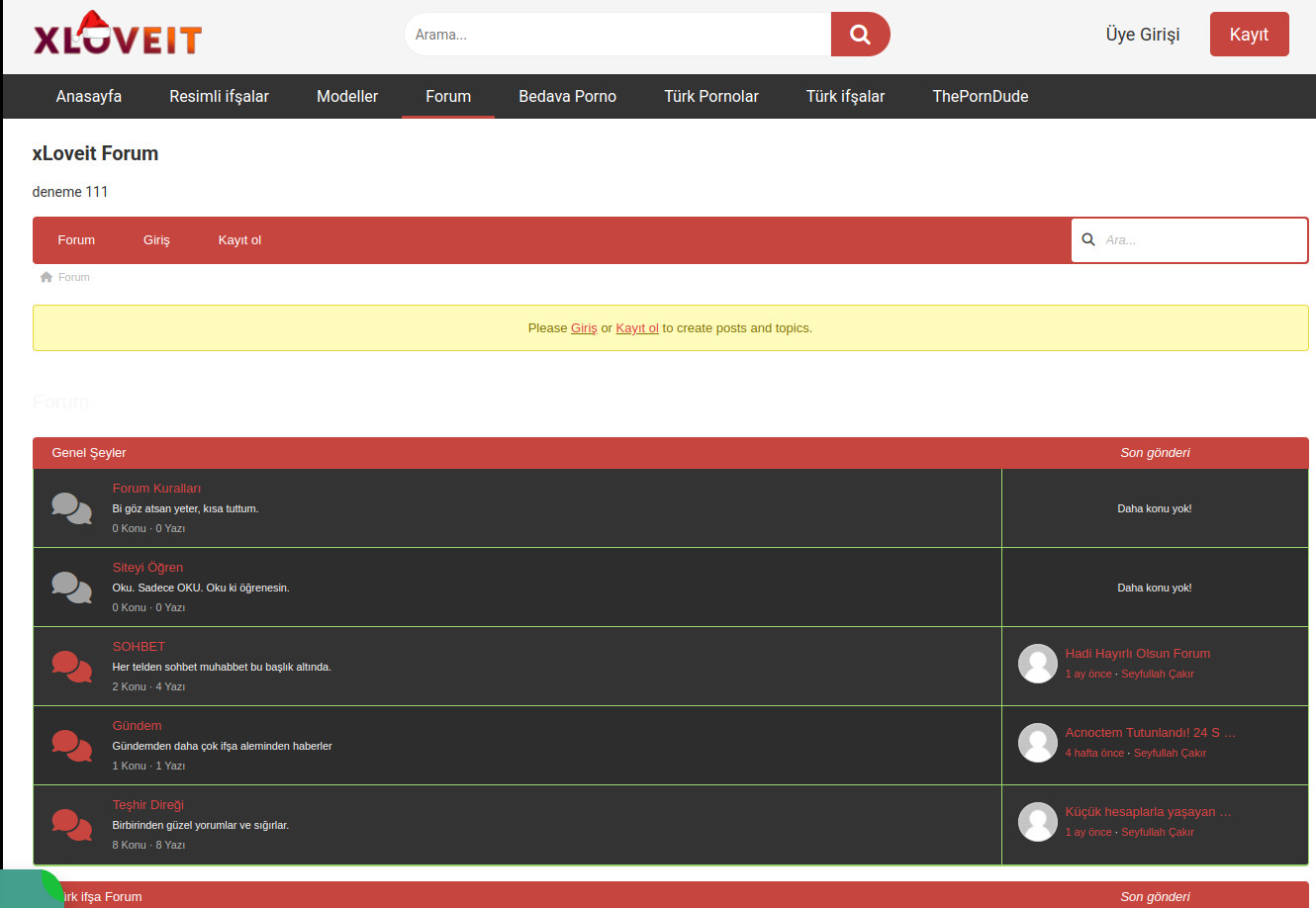The height and width of the screenshot is (908, 1316).
Task: Open the Forum Kuralları forum
Action: point(156,489)
